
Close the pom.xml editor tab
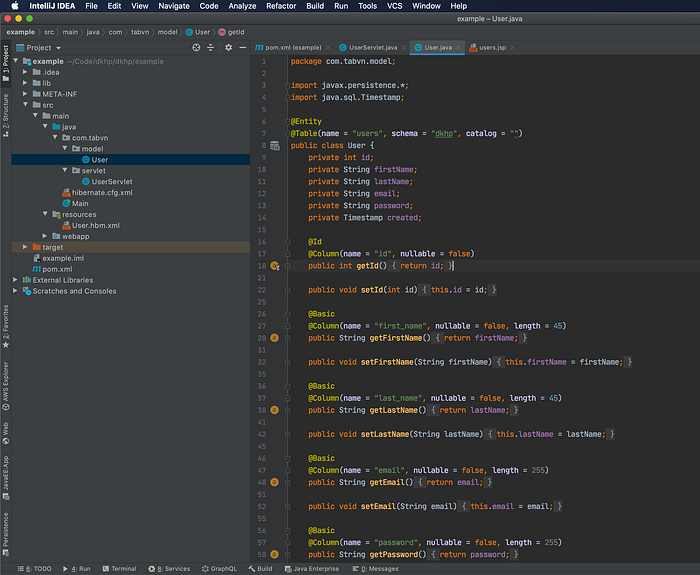click(x=330, y=47)
